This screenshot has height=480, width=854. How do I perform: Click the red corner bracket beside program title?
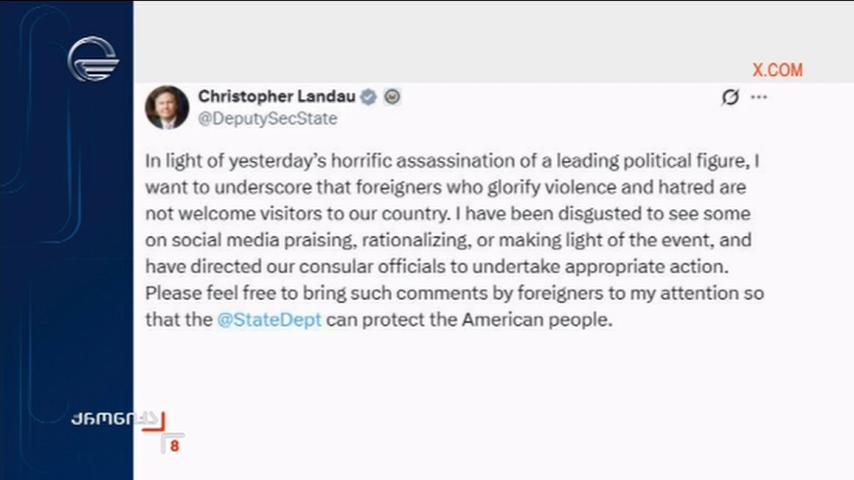pyautogui.click(x=154, y=422)
